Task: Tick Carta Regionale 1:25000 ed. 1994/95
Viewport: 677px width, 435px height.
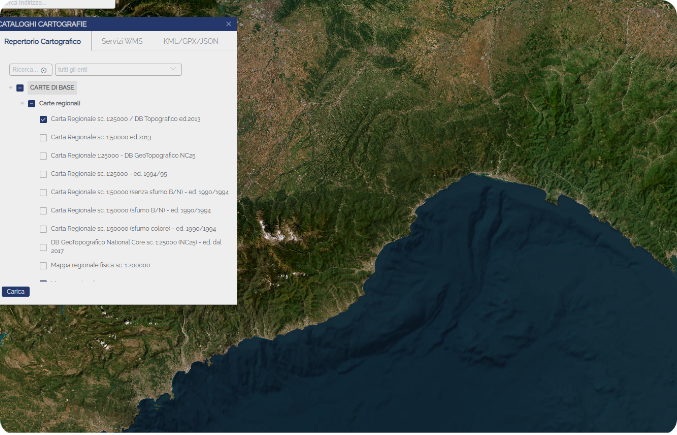Action: tap(43, 174)
